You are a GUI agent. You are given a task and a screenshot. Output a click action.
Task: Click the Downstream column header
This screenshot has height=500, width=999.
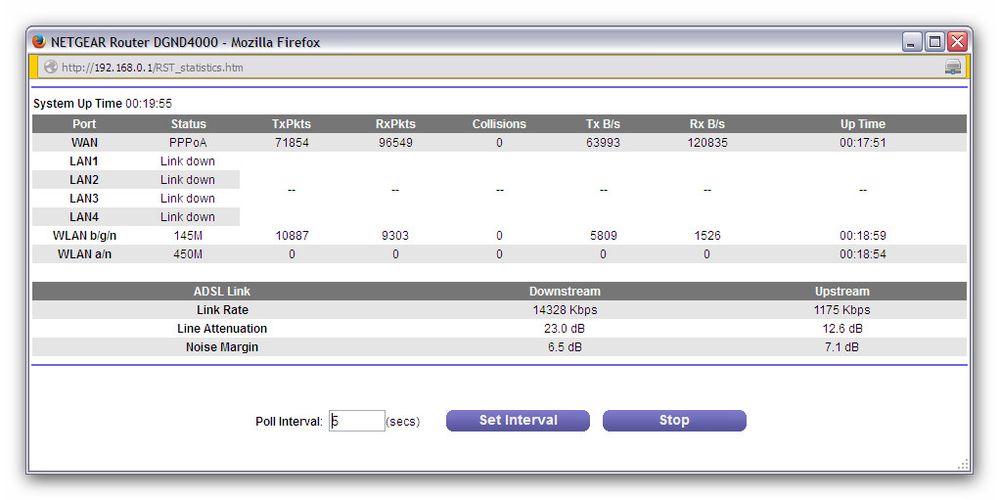pyautogui.click(x=564, y=291)
